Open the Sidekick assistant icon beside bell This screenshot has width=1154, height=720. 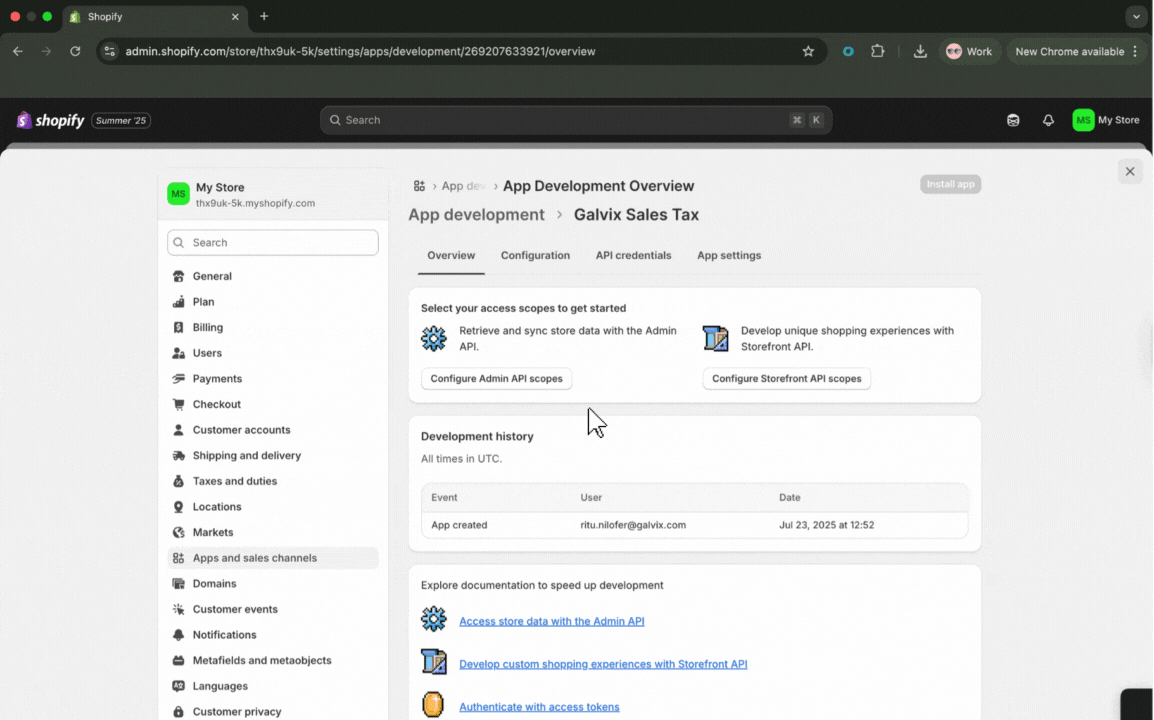point(1013,120)
